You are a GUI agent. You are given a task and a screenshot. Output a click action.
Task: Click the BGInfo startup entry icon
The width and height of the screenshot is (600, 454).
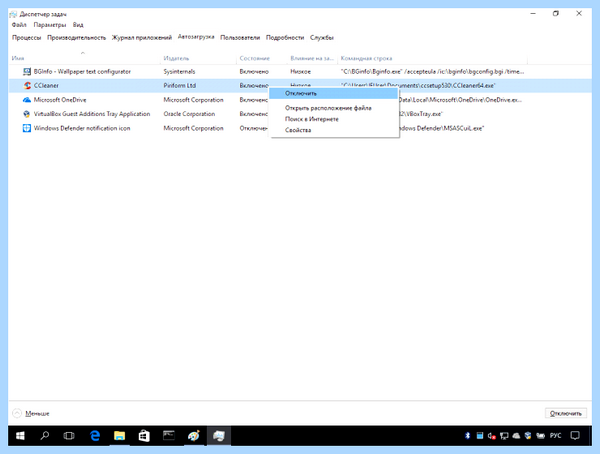pyautogui.click(x=27, y=72)
